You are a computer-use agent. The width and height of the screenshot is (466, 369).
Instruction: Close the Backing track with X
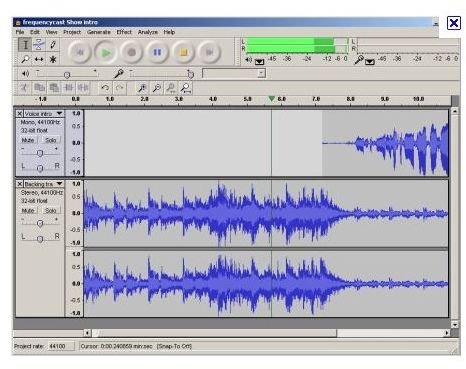click(x=20, y=184)
